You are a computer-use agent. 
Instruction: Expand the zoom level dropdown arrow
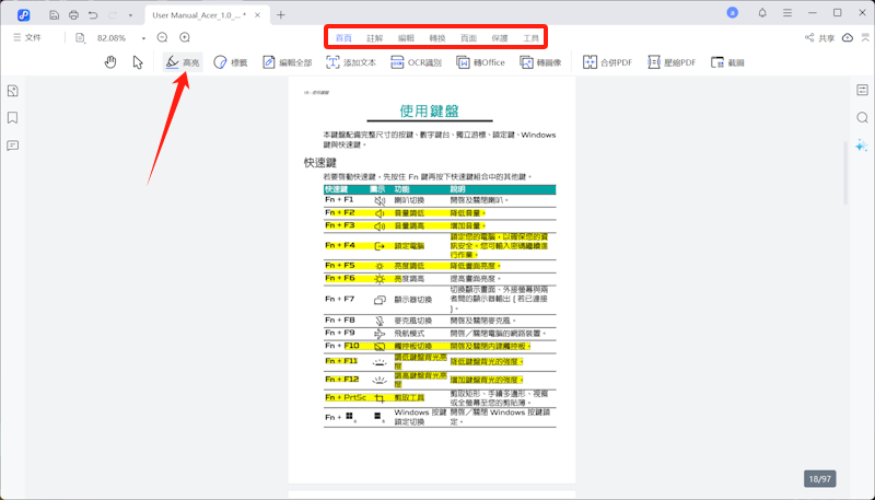tap(143, 39)
